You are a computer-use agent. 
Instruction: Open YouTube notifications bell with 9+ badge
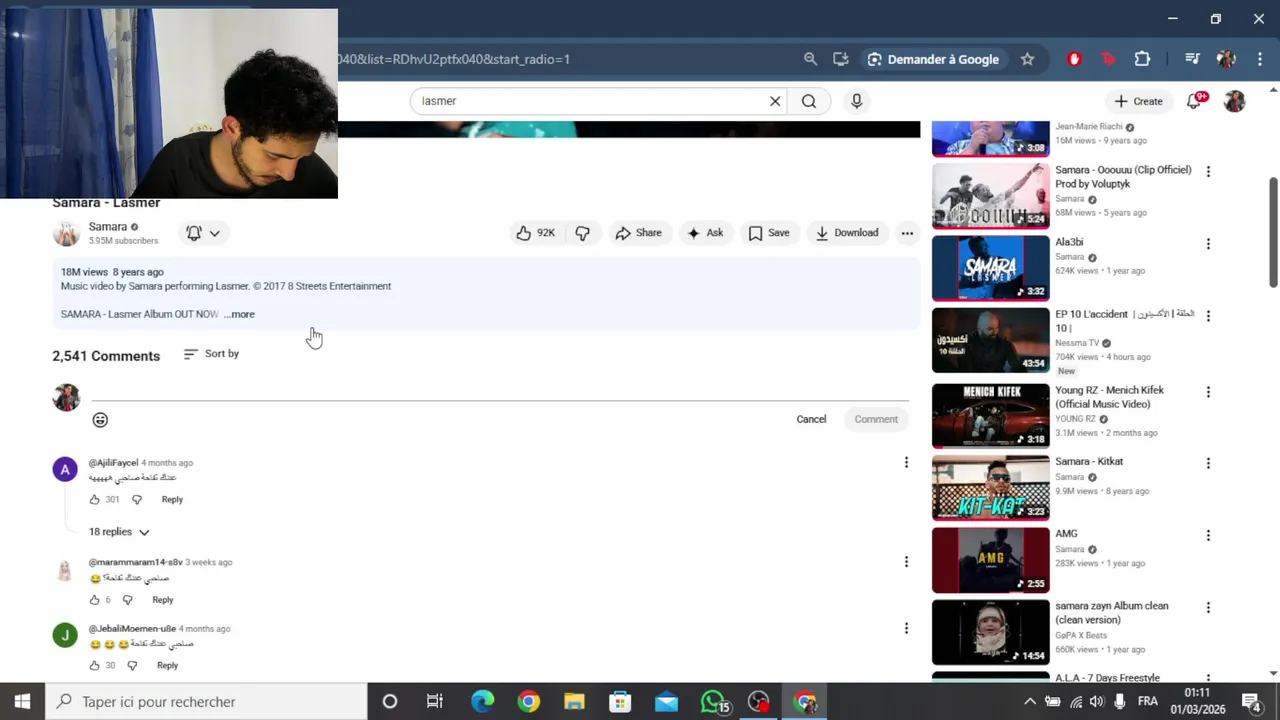[x=1194, y=101]
